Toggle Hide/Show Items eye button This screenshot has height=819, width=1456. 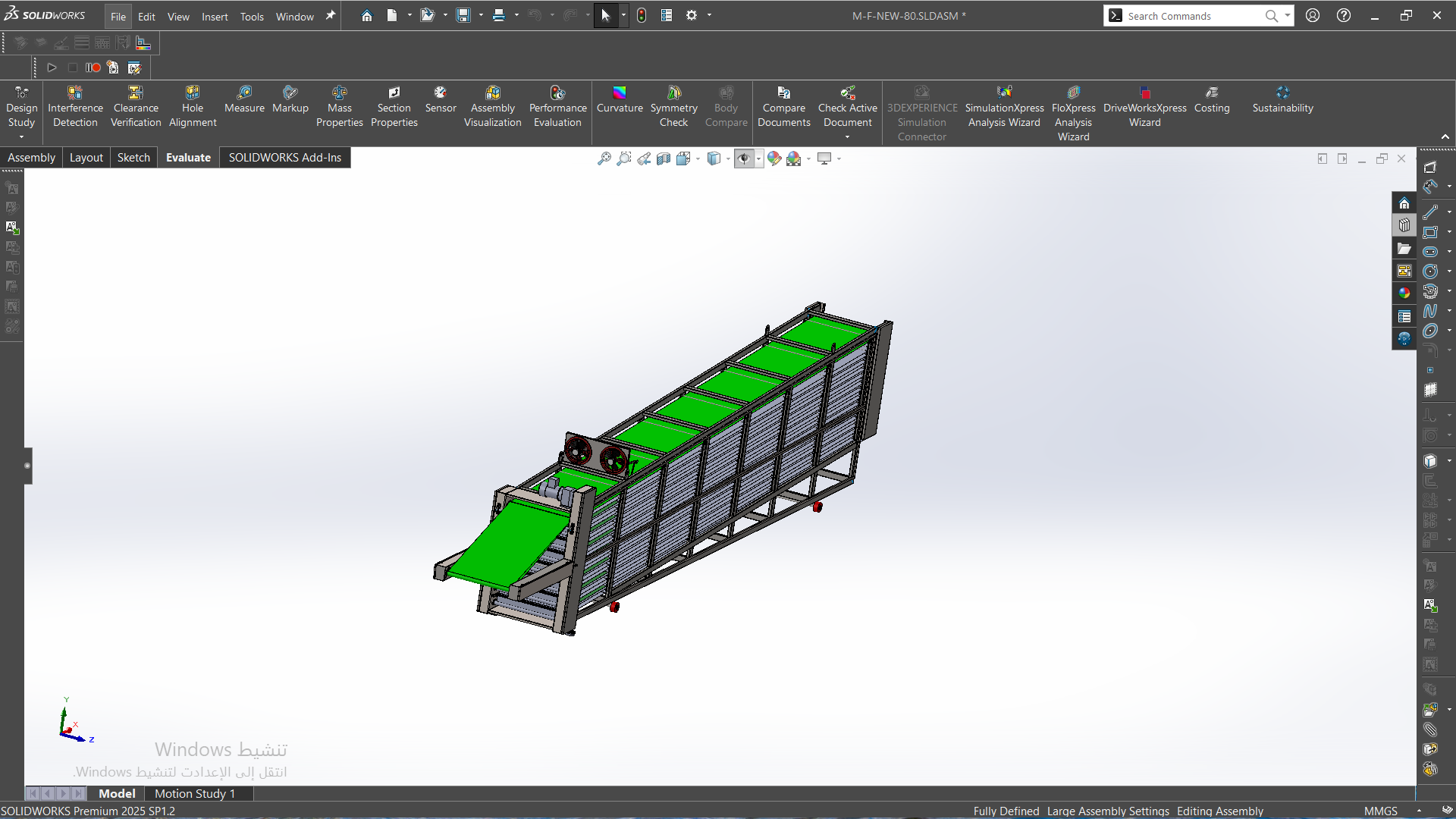[x=744, y=158]
